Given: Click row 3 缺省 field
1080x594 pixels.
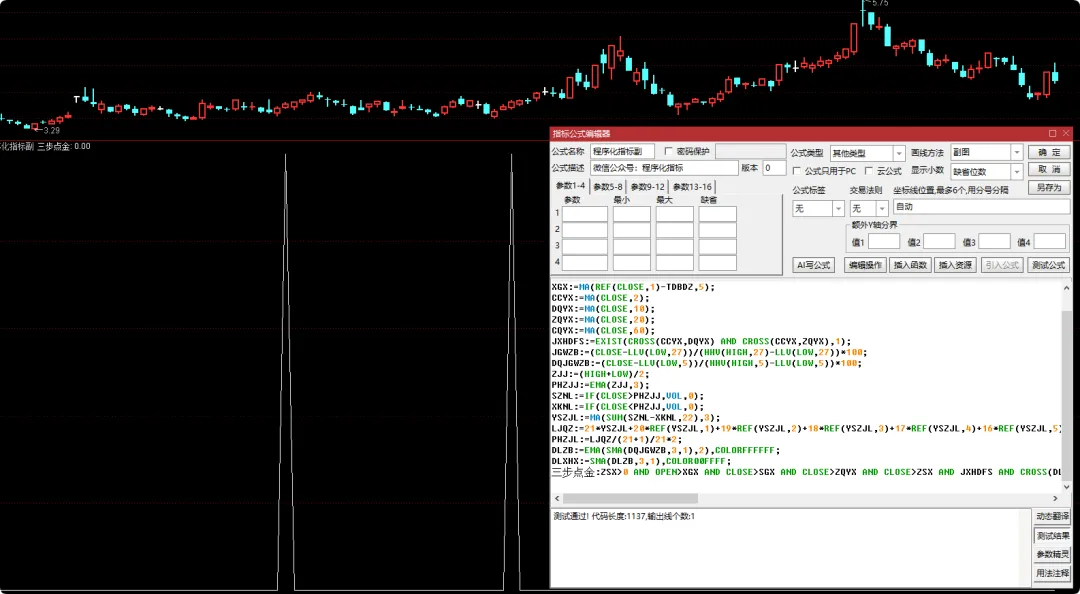Looking at the screenshot, I should pyautogui.click(x=718, y=247).
